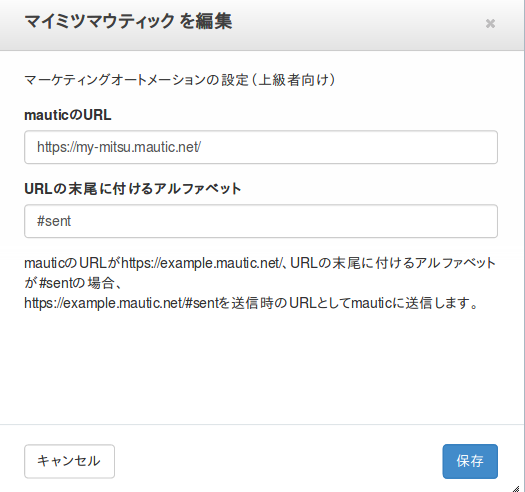
Task: Click the mauticのURL label
Action: coord(68,115)
